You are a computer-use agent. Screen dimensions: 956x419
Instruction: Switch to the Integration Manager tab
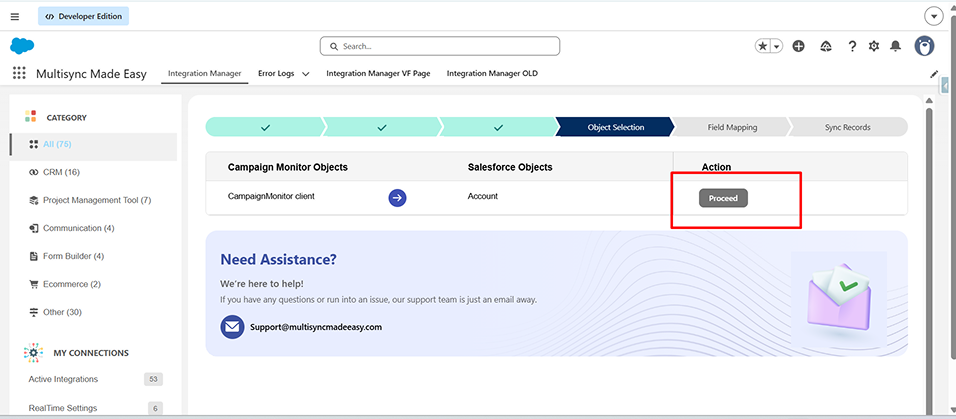point(204,73)
